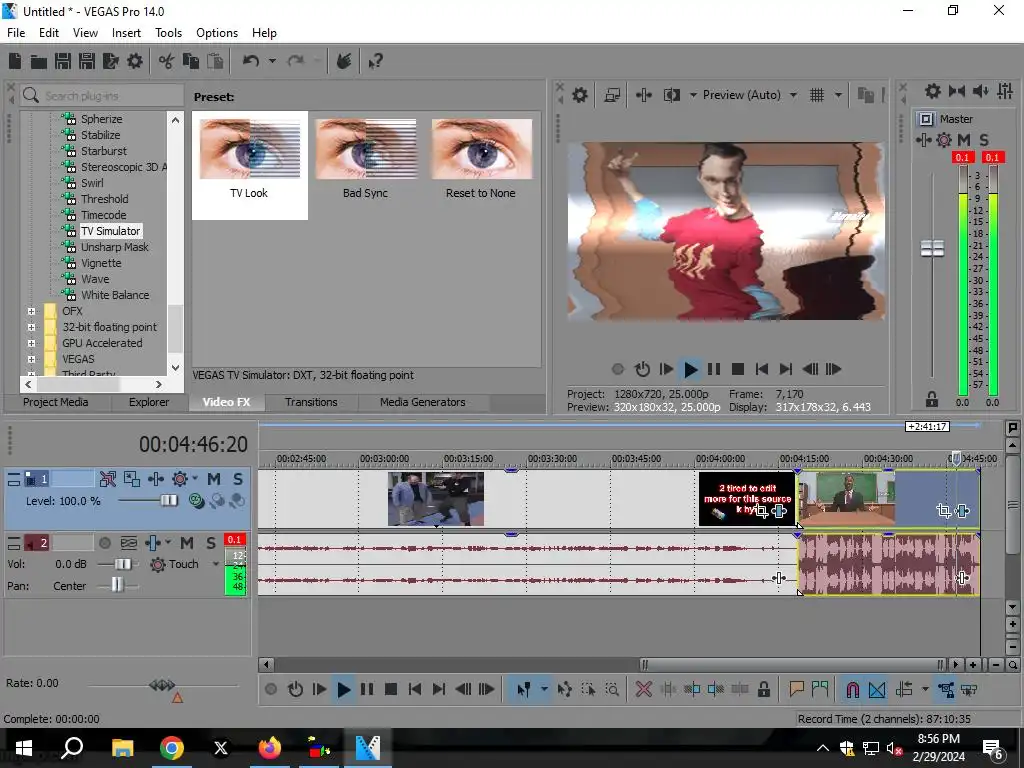Switch to the Transitions tab
Image resolution: width=1024 pixels, height=768 pixels.
coord(311,402)
